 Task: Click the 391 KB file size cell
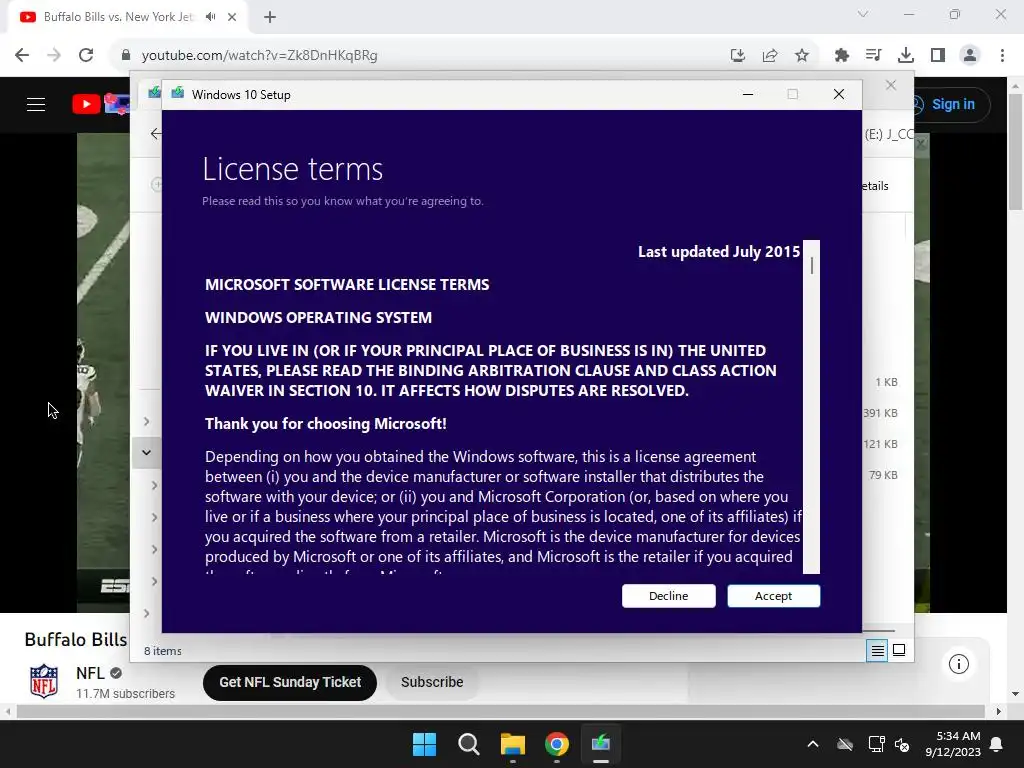click(x=880, y=413)
